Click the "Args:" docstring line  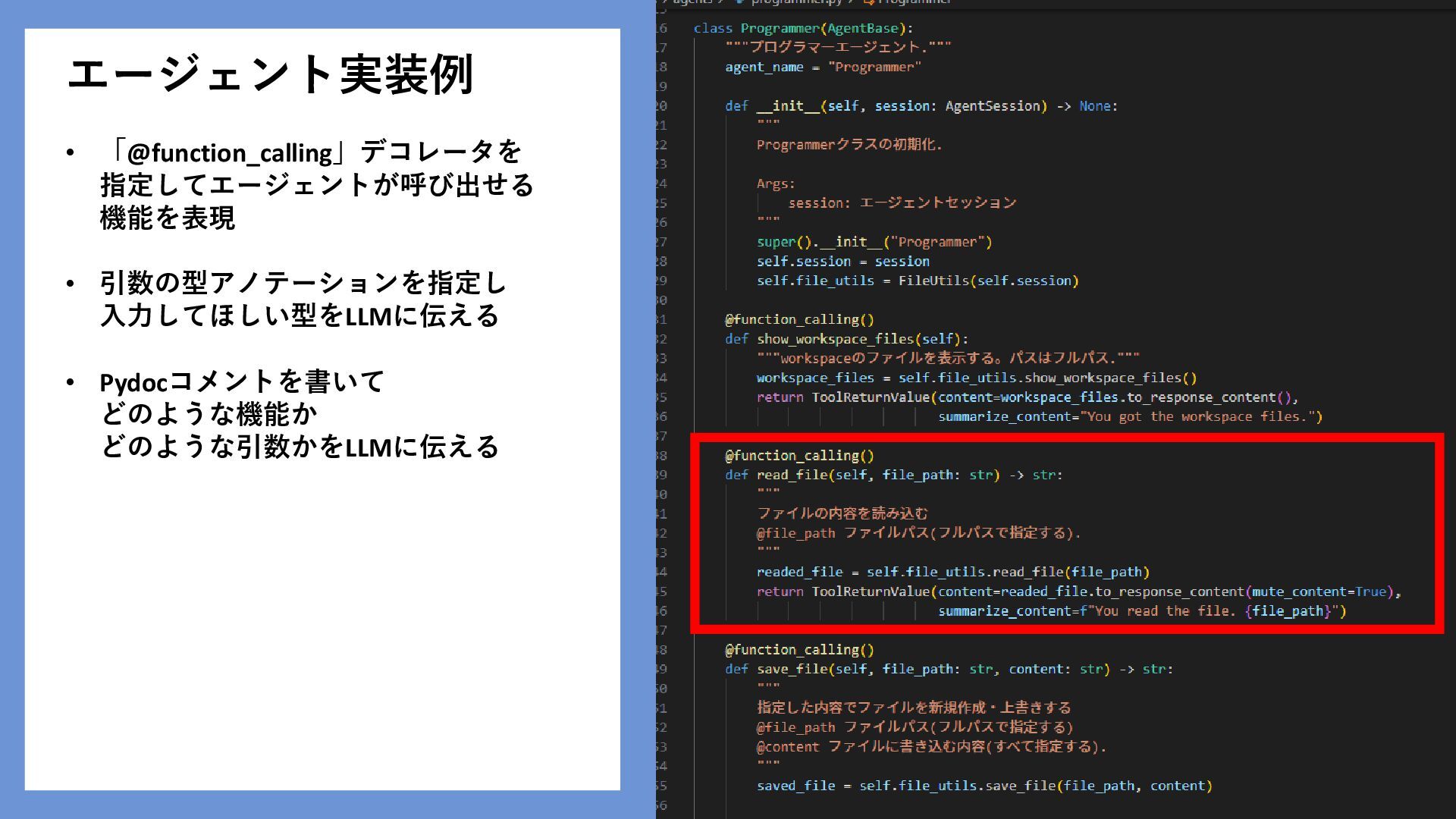pos(776,184)
